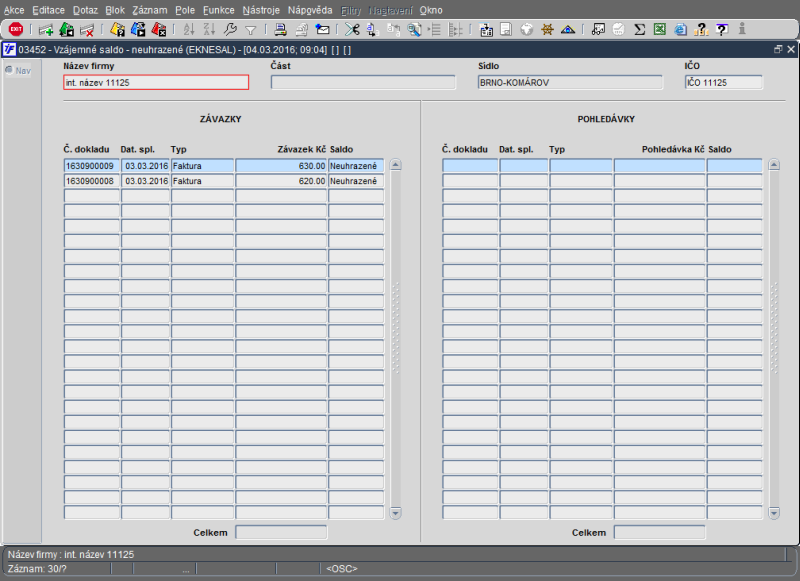This screenshot has width=800, height=581.
Task: Click the Celkem total field under Pohledávky
Action: click(x=660, y=533)
